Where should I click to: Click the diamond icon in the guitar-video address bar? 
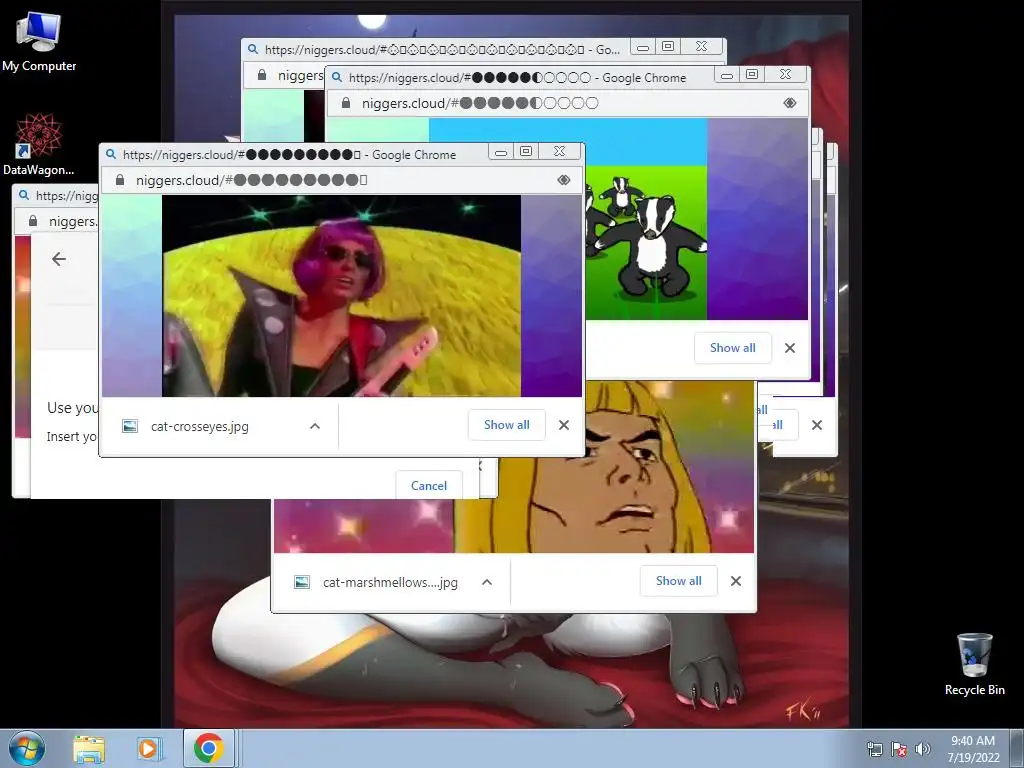pyautogui.click(x=564, y=180)
